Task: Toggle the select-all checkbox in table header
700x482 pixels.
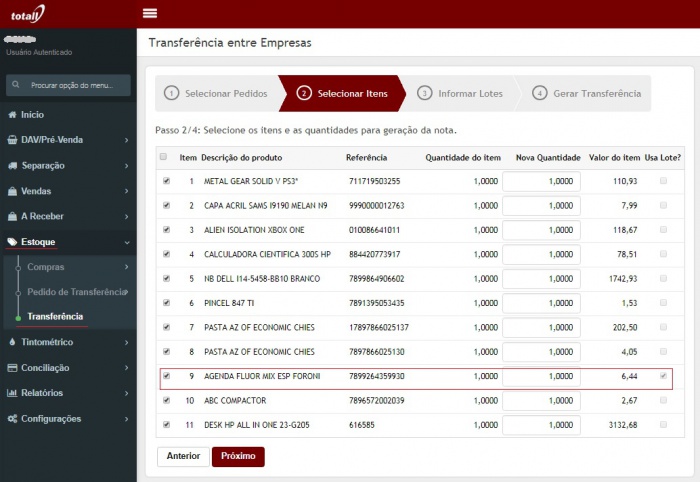Action: pyautogui.click(x=164, y=158)
